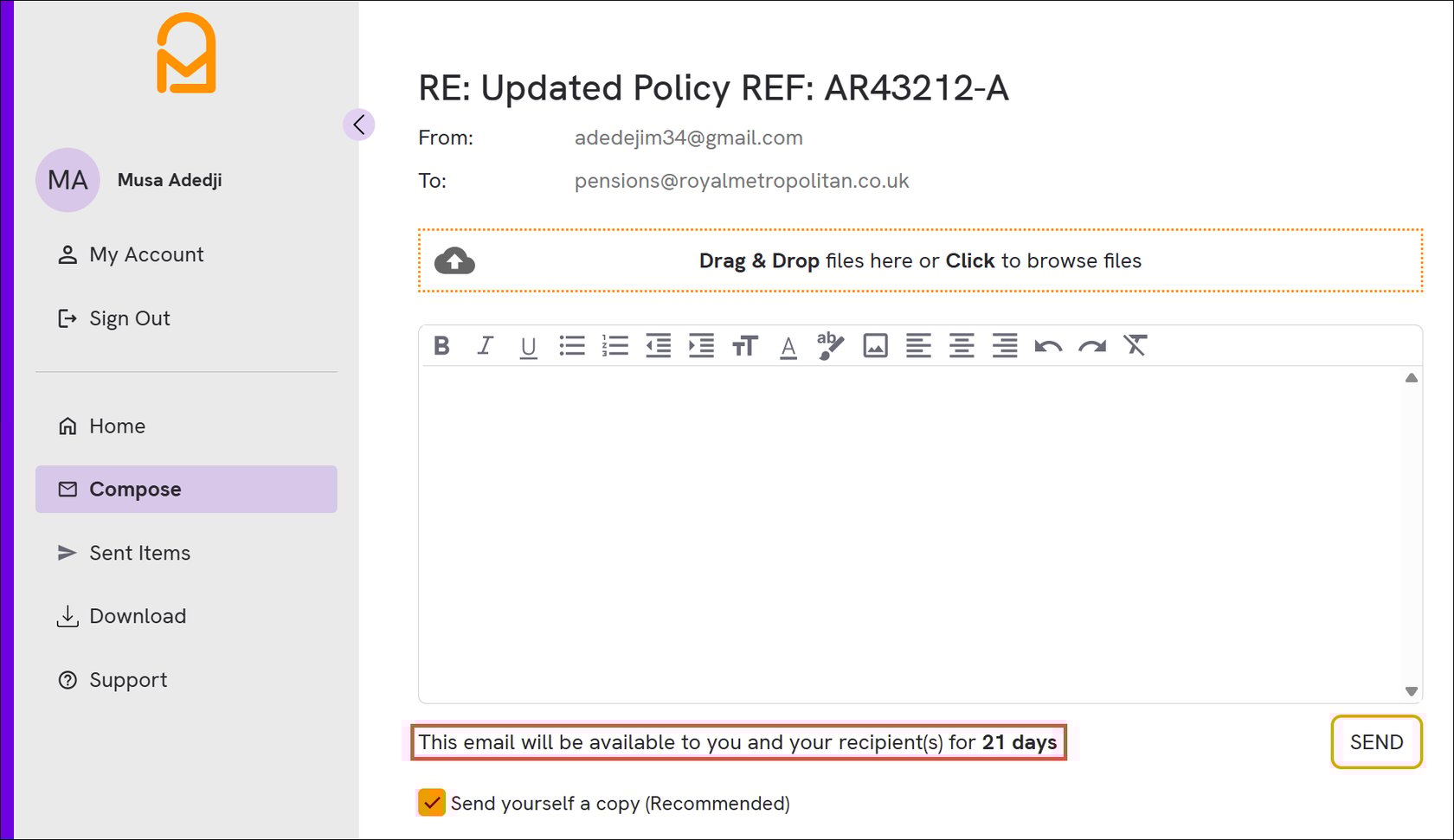The height and width of the screenshot is (840, 1454).
Task: Undo the last edit
Action: click(x=1047, y=345)
